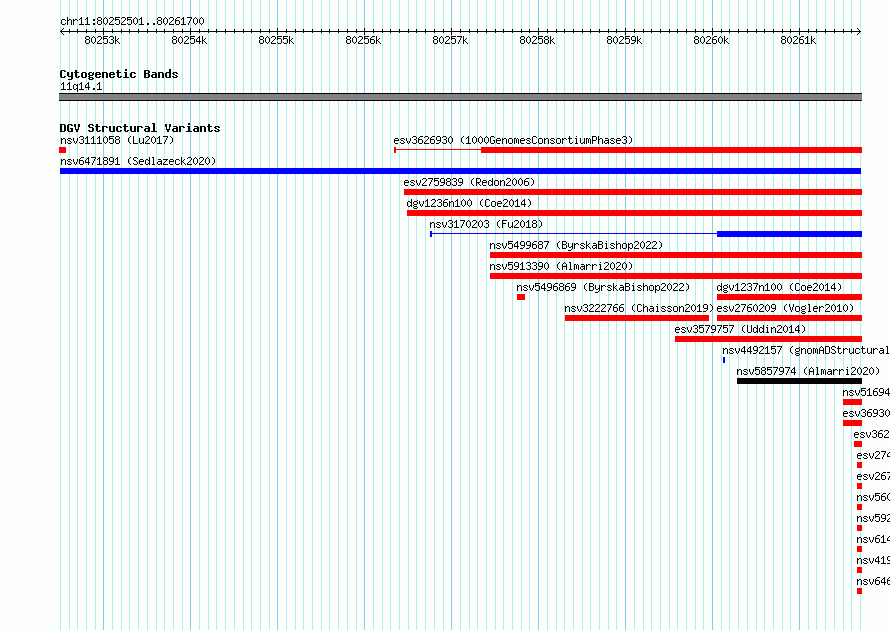890x630 pixels.
Task: Select the red bar under nsv3222766 (Chaisson2019)
Action: pos(637,318)
